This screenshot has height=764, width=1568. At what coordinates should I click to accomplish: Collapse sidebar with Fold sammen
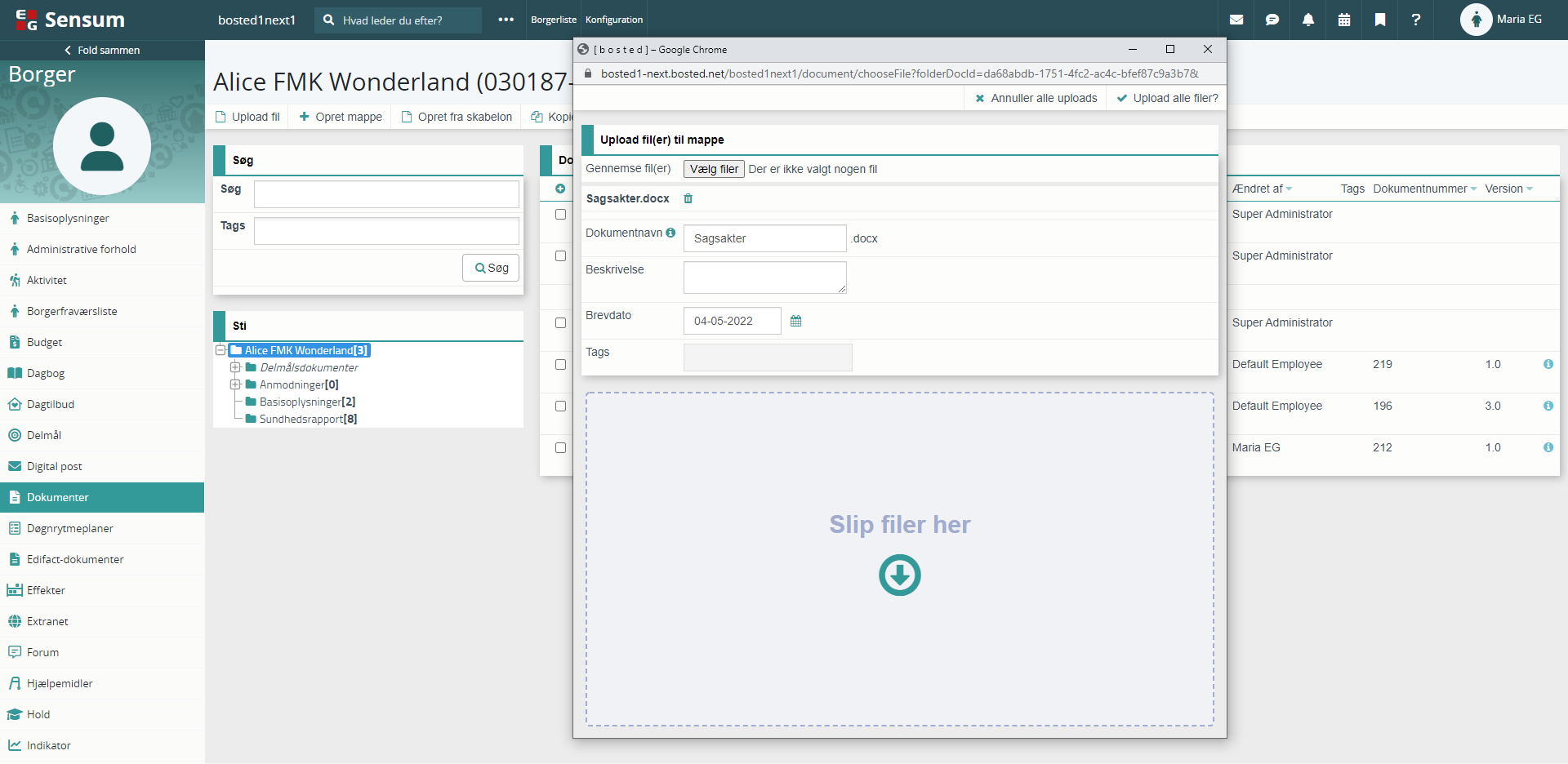pyautogui.click(x=102, y=50)
